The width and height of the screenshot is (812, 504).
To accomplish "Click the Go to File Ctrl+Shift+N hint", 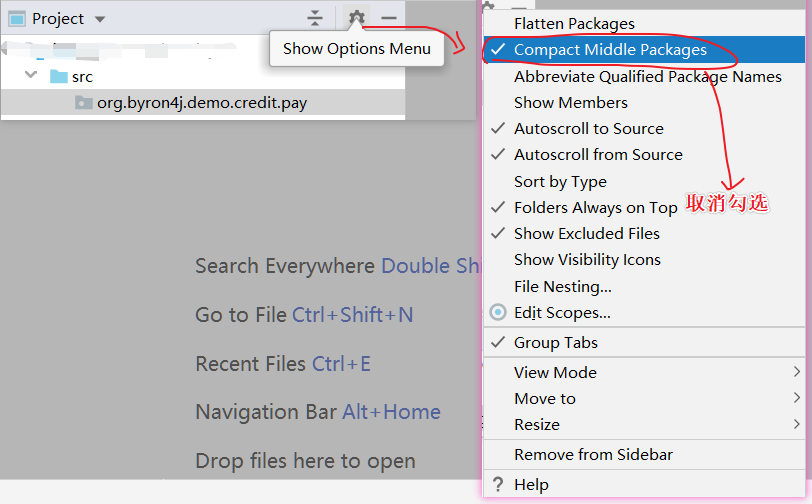I will (x=304, y=314).
